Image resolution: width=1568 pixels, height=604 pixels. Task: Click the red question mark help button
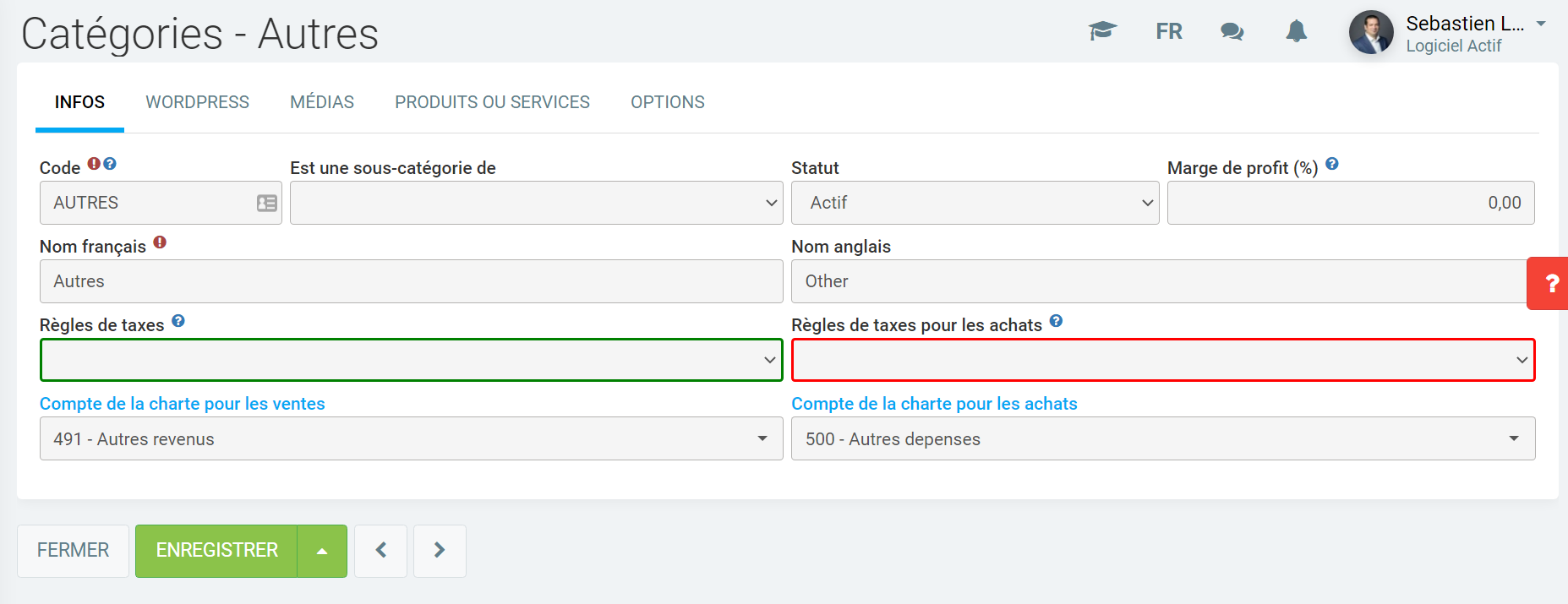[1550, 284]
